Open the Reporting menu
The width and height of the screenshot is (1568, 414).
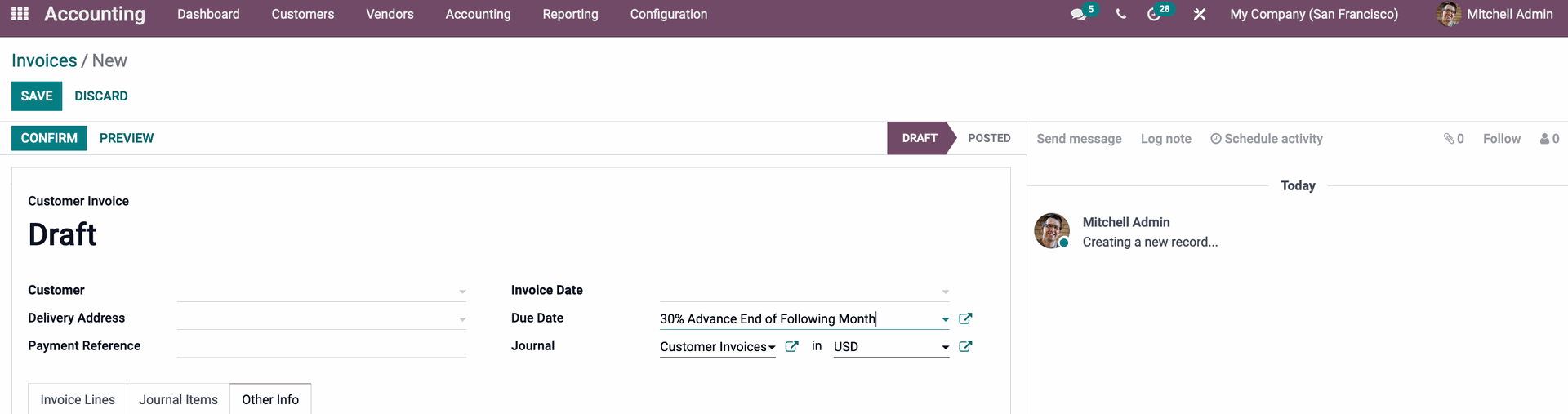point(570,14)
